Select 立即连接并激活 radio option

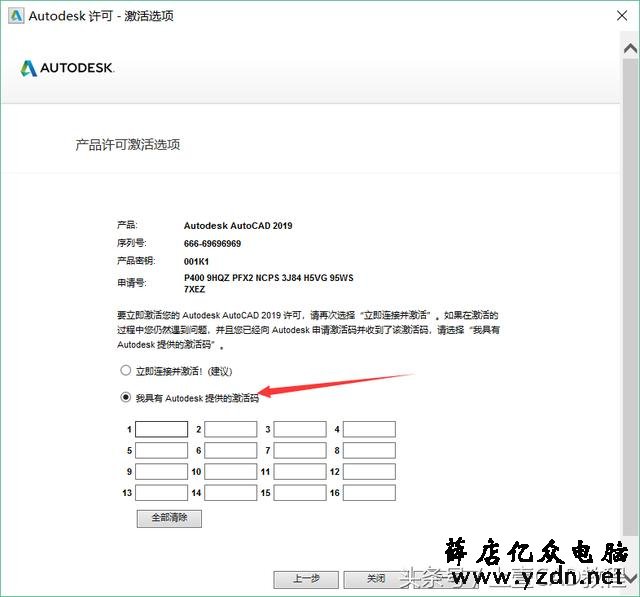point(125,371)
